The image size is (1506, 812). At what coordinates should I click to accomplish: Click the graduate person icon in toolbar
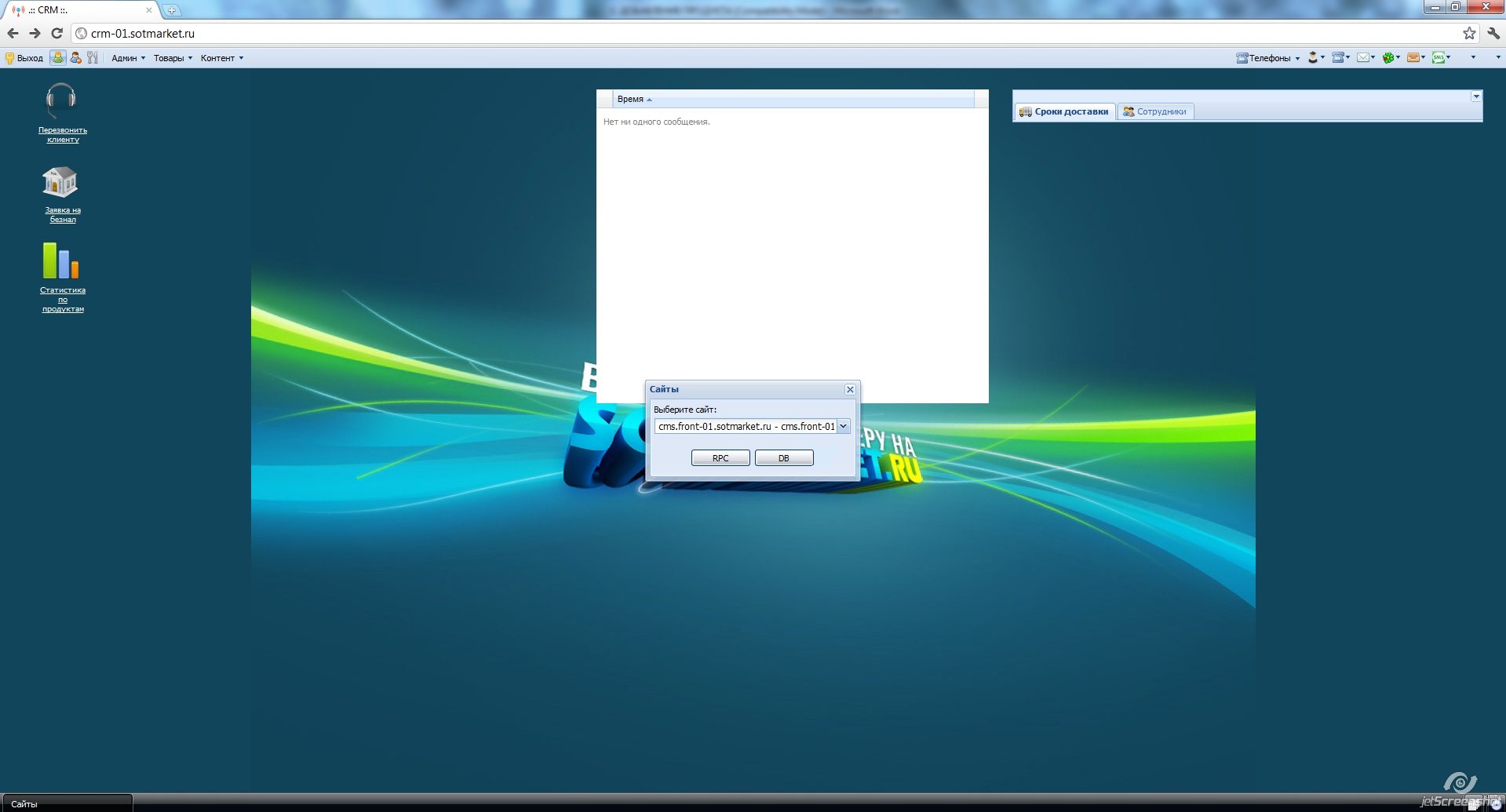(x=1313, y=57)
